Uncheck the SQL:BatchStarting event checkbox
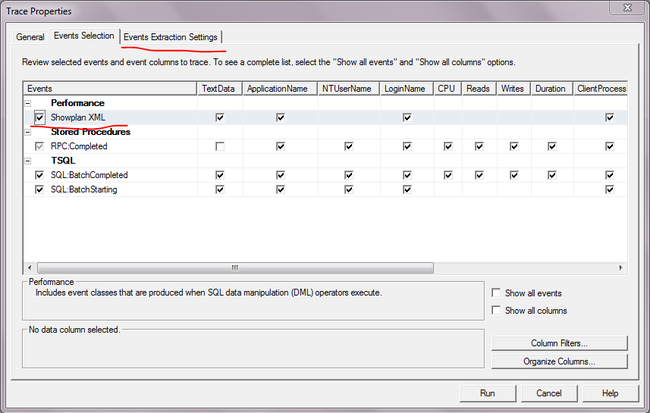 coord(39,189)
